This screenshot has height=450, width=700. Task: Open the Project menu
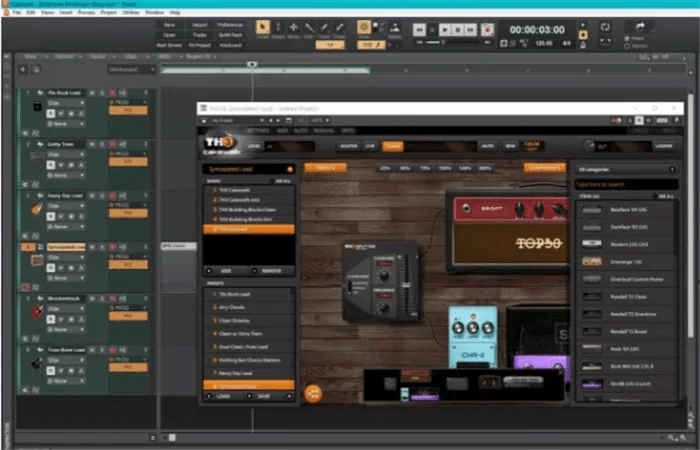(x=108, y=12)
